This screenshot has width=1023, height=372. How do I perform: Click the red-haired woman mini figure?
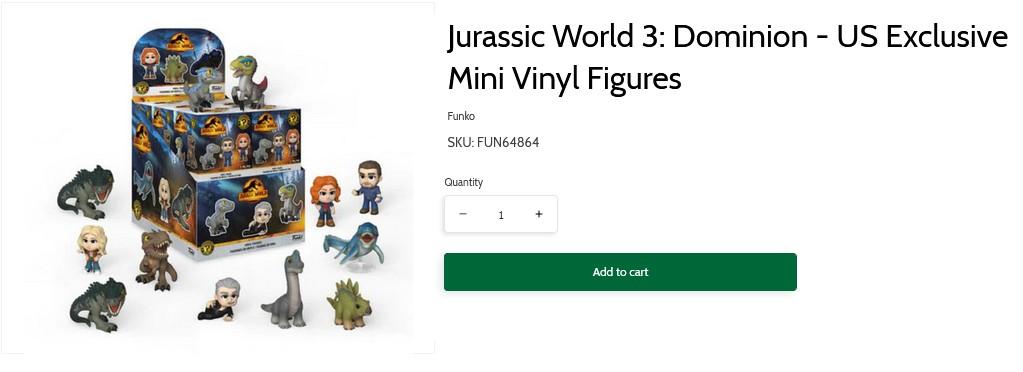(x=324, y=200)
